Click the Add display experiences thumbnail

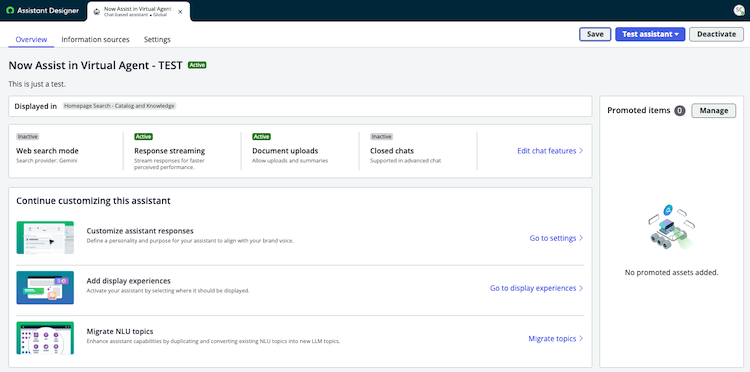coord(45,287)
